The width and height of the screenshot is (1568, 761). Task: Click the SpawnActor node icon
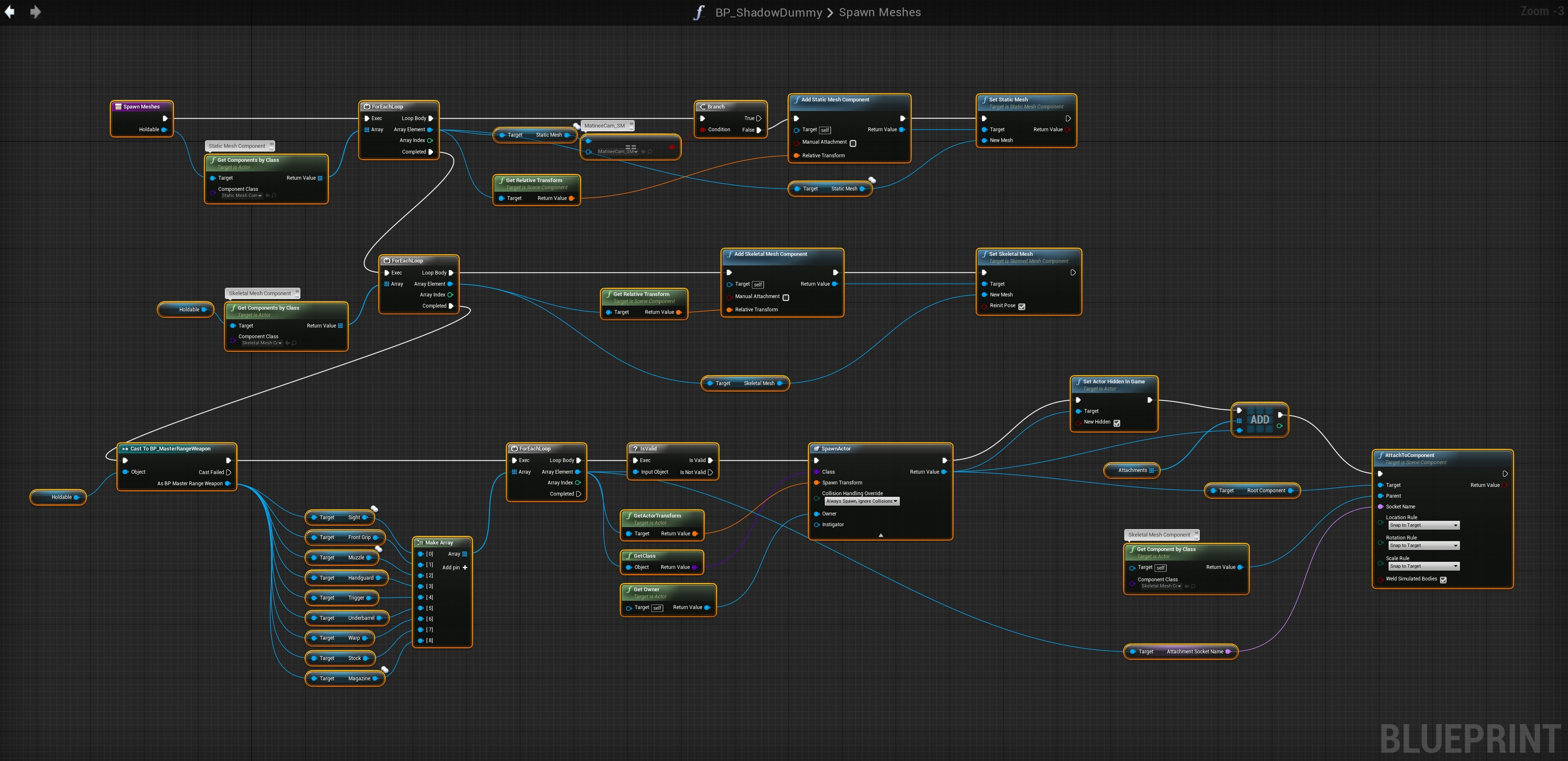pos(816,449)
